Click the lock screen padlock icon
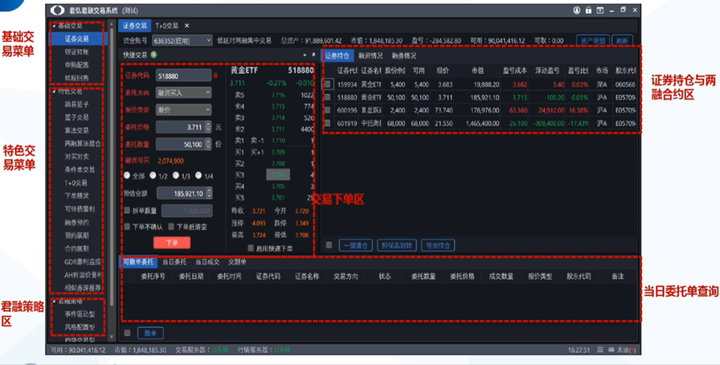This screenshot has width=720, height=365. (x=588, y=10)
